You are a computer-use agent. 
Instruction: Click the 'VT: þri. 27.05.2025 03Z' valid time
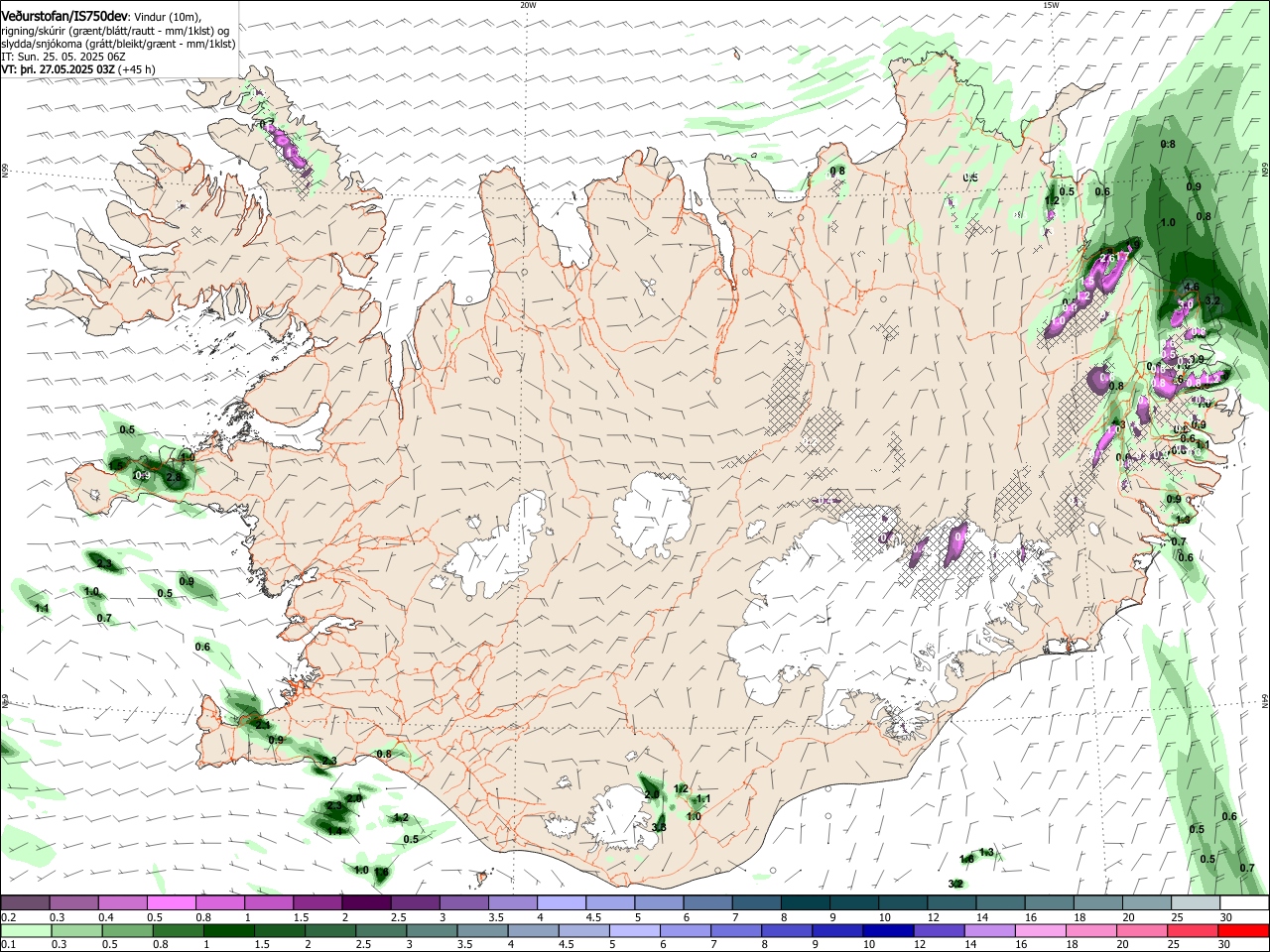[x=58, y=69]
